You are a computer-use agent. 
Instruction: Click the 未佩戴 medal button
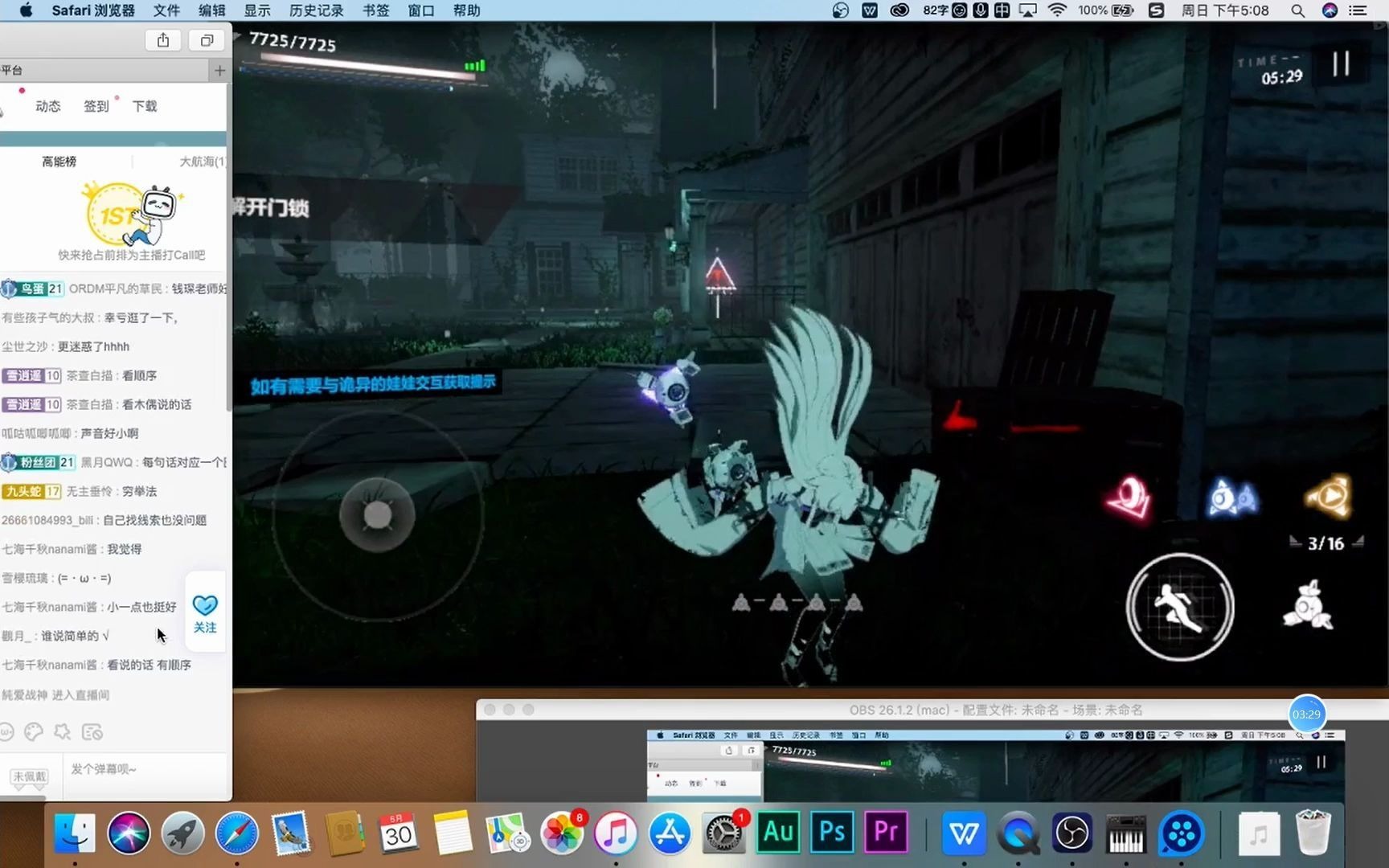pos(29,776)
